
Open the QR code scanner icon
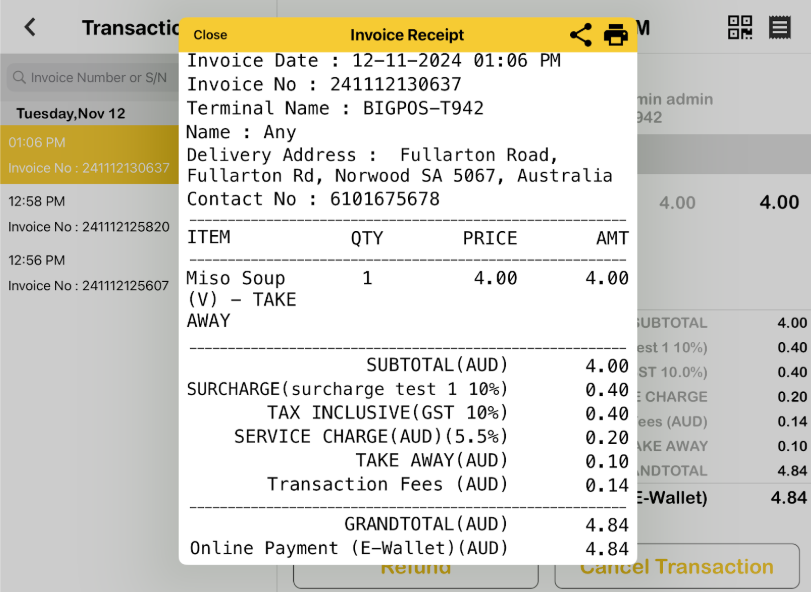740,27
